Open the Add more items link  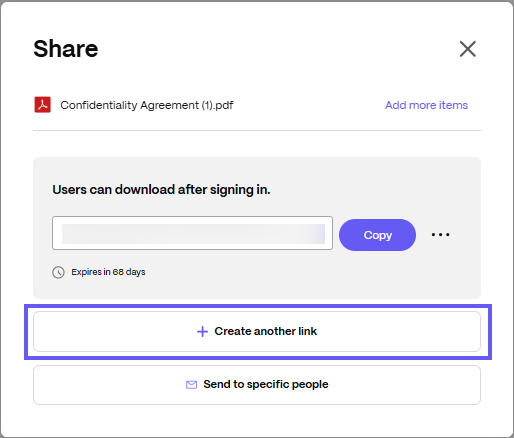point(426,105)
